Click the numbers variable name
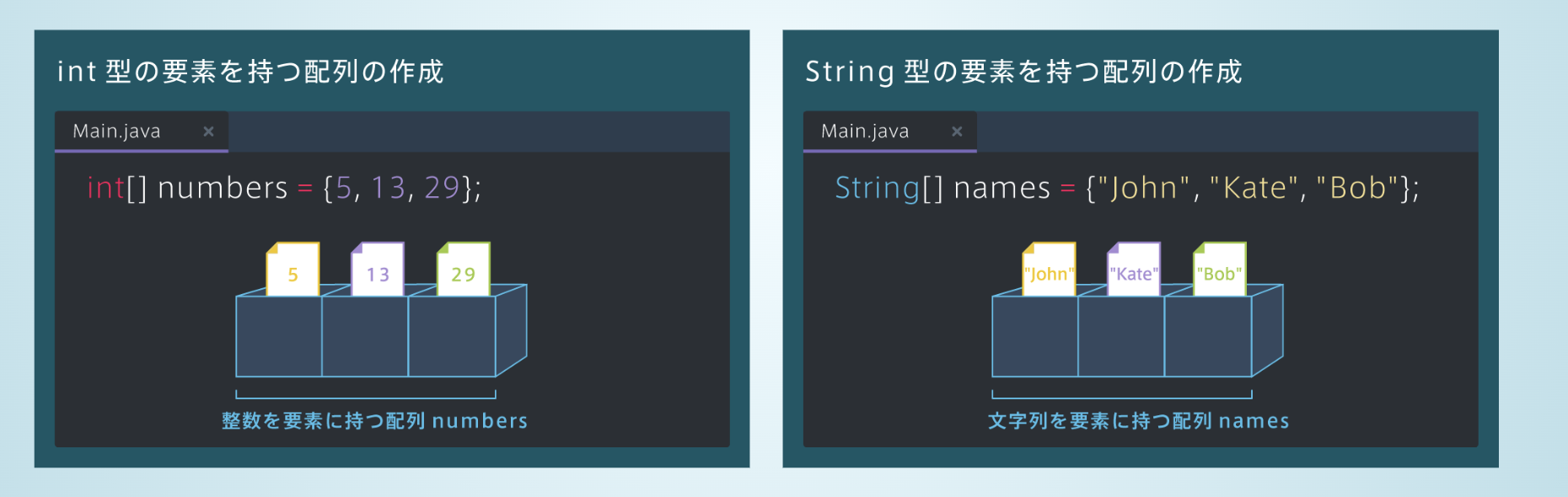Image resolution: width=1568 pixels, height=497 pixels. [223, 187]
